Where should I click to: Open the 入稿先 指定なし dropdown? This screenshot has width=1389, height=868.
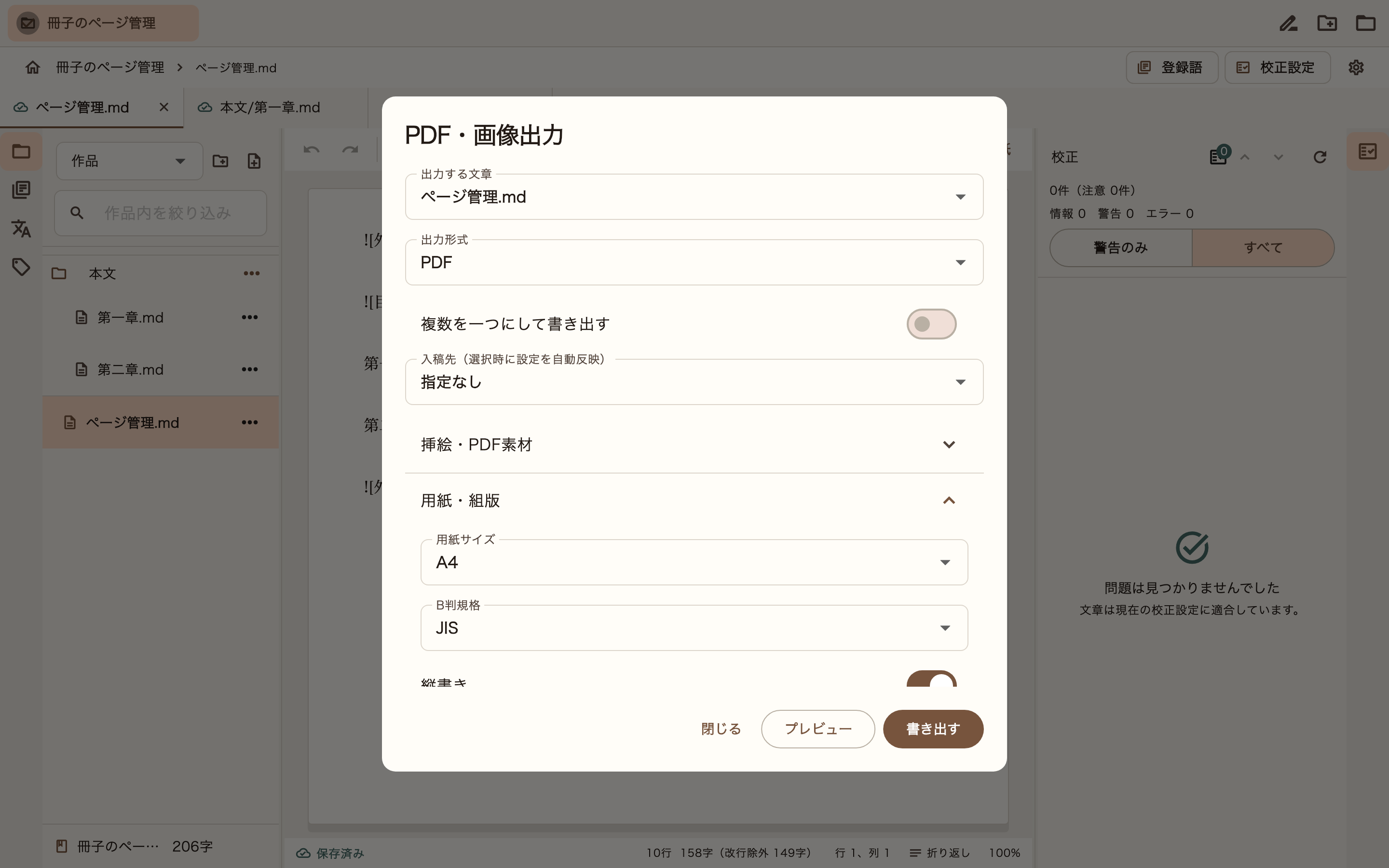[x=694, y=382]
